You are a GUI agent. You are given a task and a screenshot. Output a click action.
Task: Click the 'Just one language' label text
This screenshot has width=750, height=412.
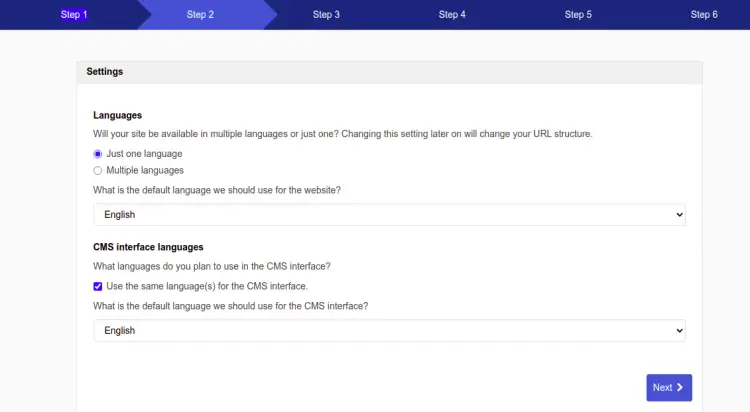(x=144, y=154)
